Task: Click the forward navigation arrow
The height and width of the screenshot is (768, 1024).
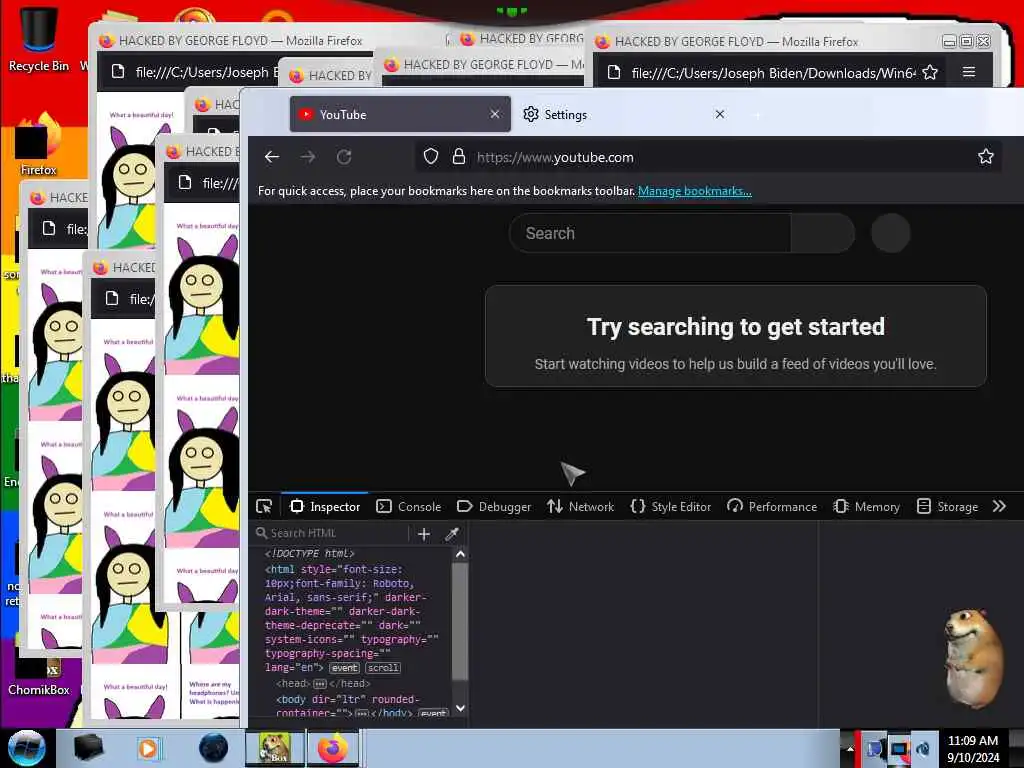Action: click(x=308, y=157)
